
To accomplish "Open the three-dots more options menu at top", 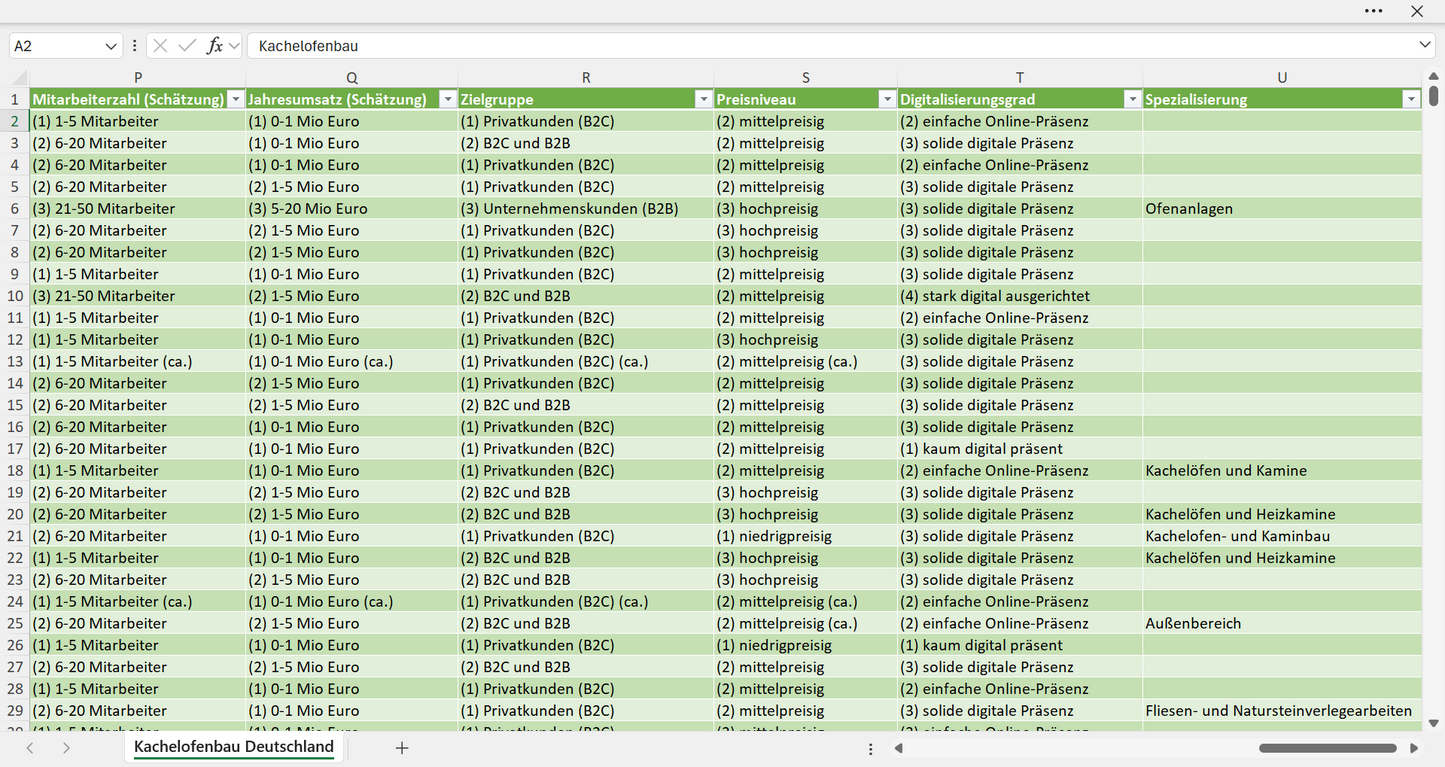I will (x=1374, y=11).
